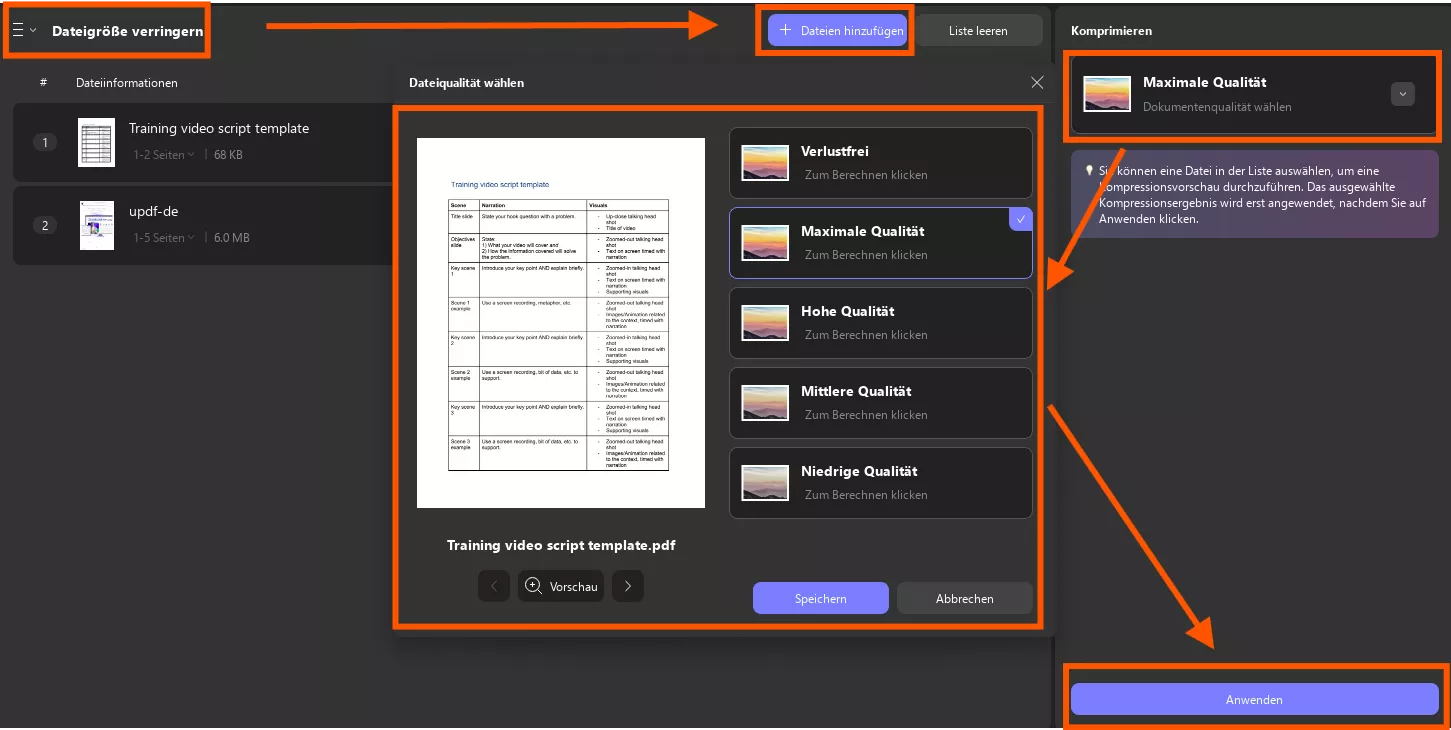Viewport: 1451px width, 730px height.
Task: Click the Hohe Qualität sunset preview icon
Action: pos(765,323)
